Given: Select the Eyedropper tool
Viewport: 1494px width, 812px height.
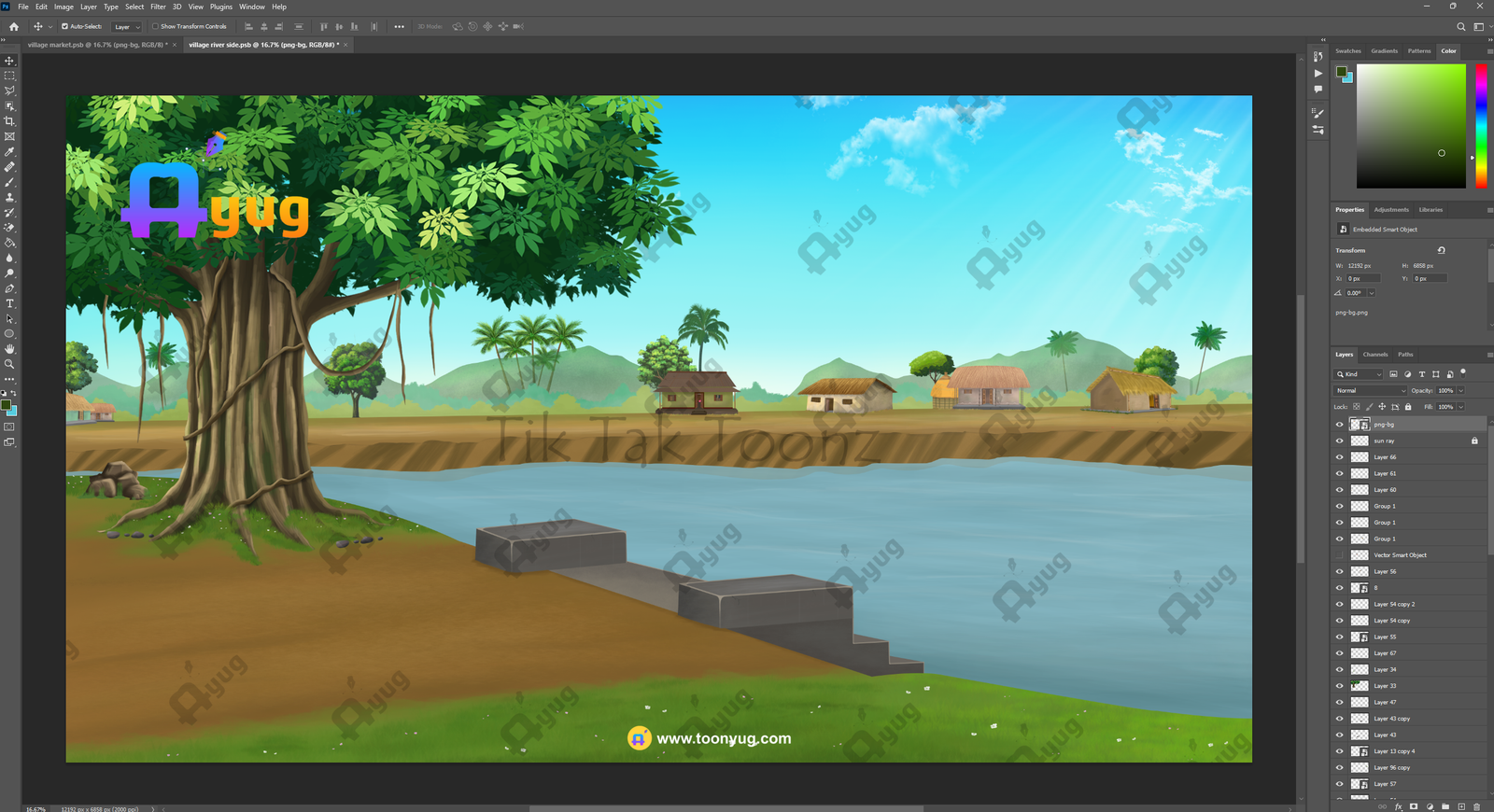Looking at the screenshot, I should [x=10, y=152].
